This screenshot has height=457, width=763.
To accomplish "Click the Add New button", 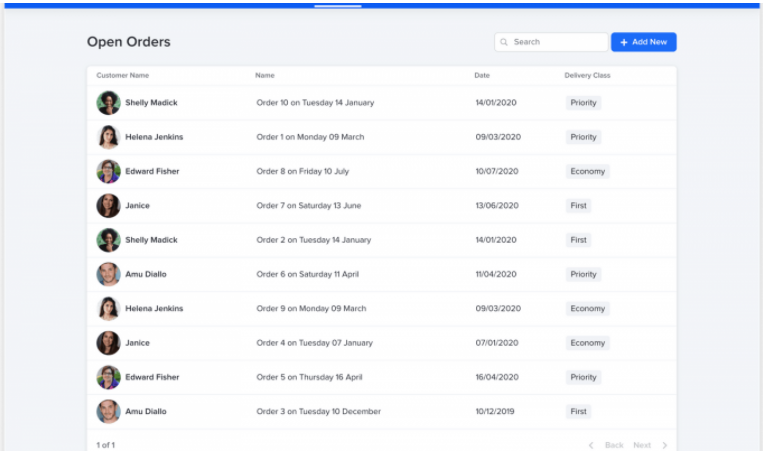I will [x=643, y=42].
